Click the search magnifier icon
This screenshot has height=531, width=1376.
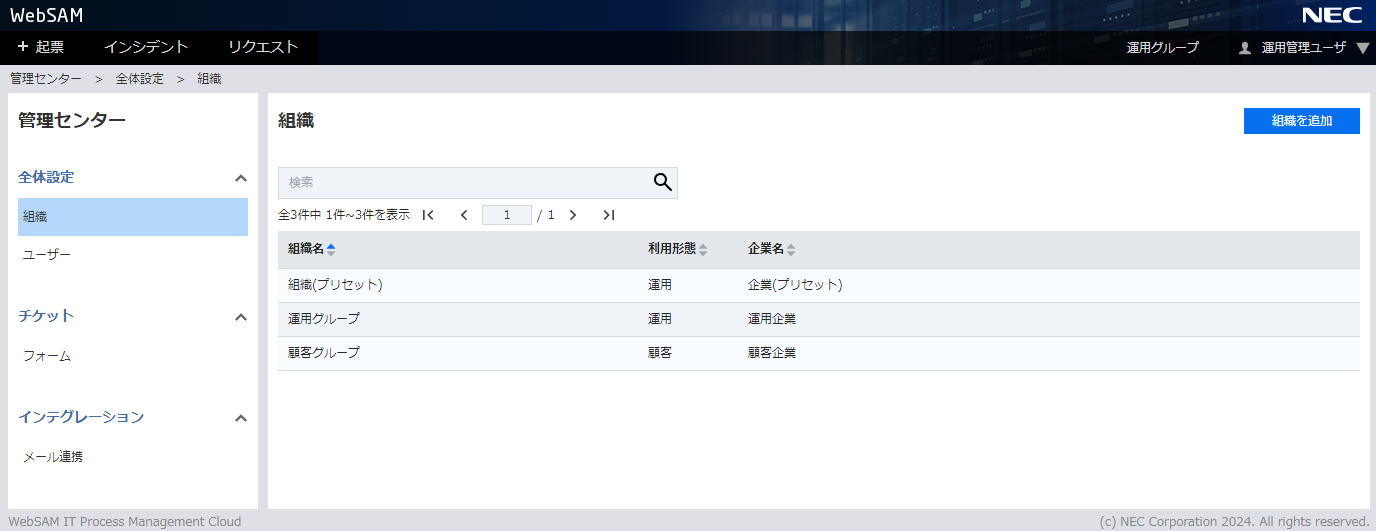(662, 182)
